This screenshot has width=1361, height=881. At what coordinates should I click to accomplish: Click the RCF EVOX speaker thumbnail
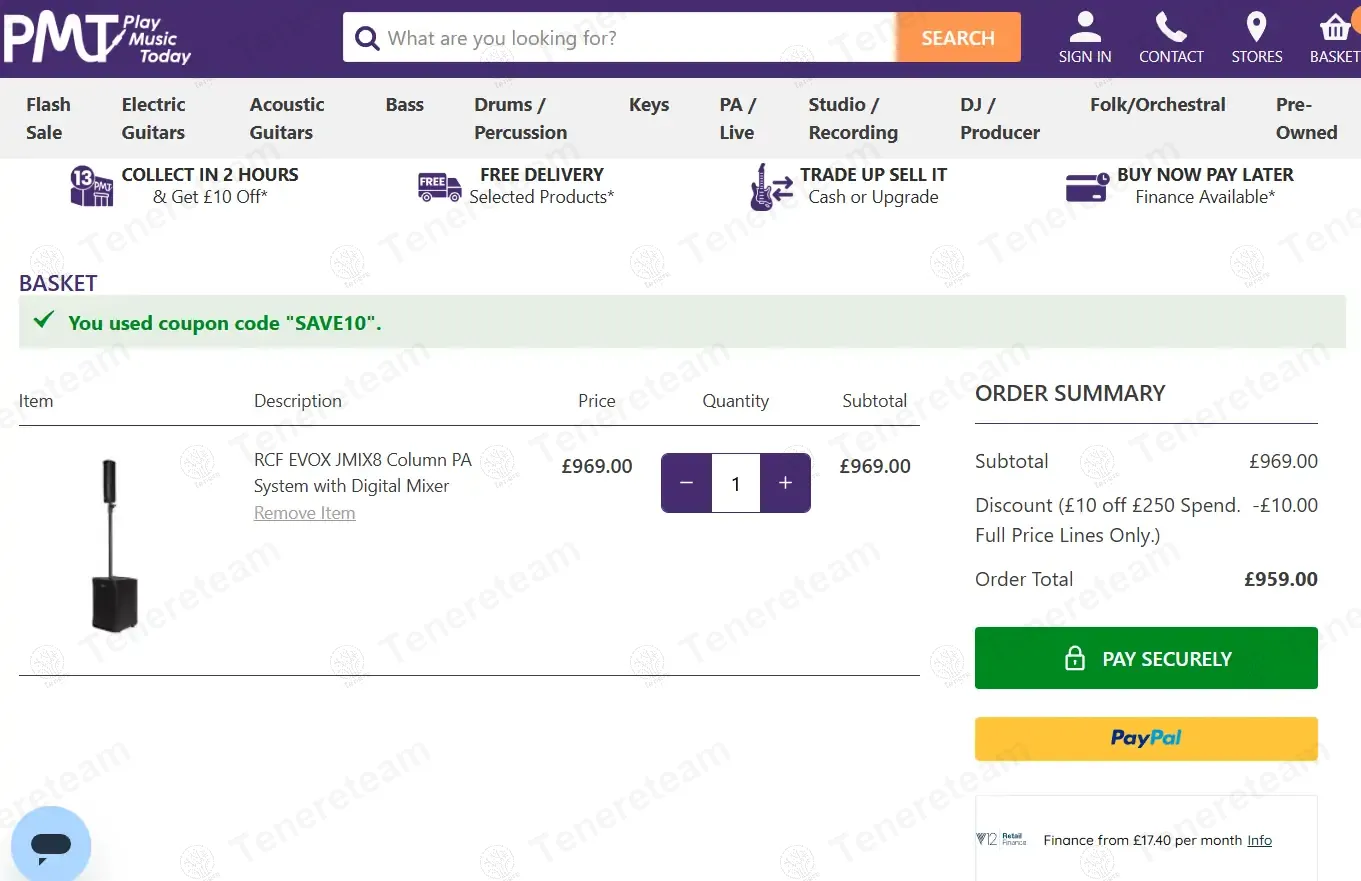coord(113,545)
